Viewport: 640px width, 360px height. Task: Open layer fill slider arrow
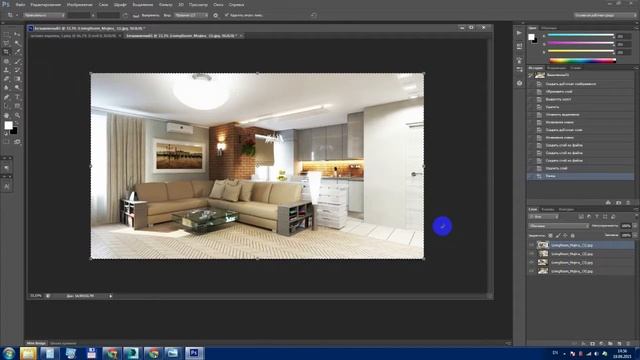point(635,235)
